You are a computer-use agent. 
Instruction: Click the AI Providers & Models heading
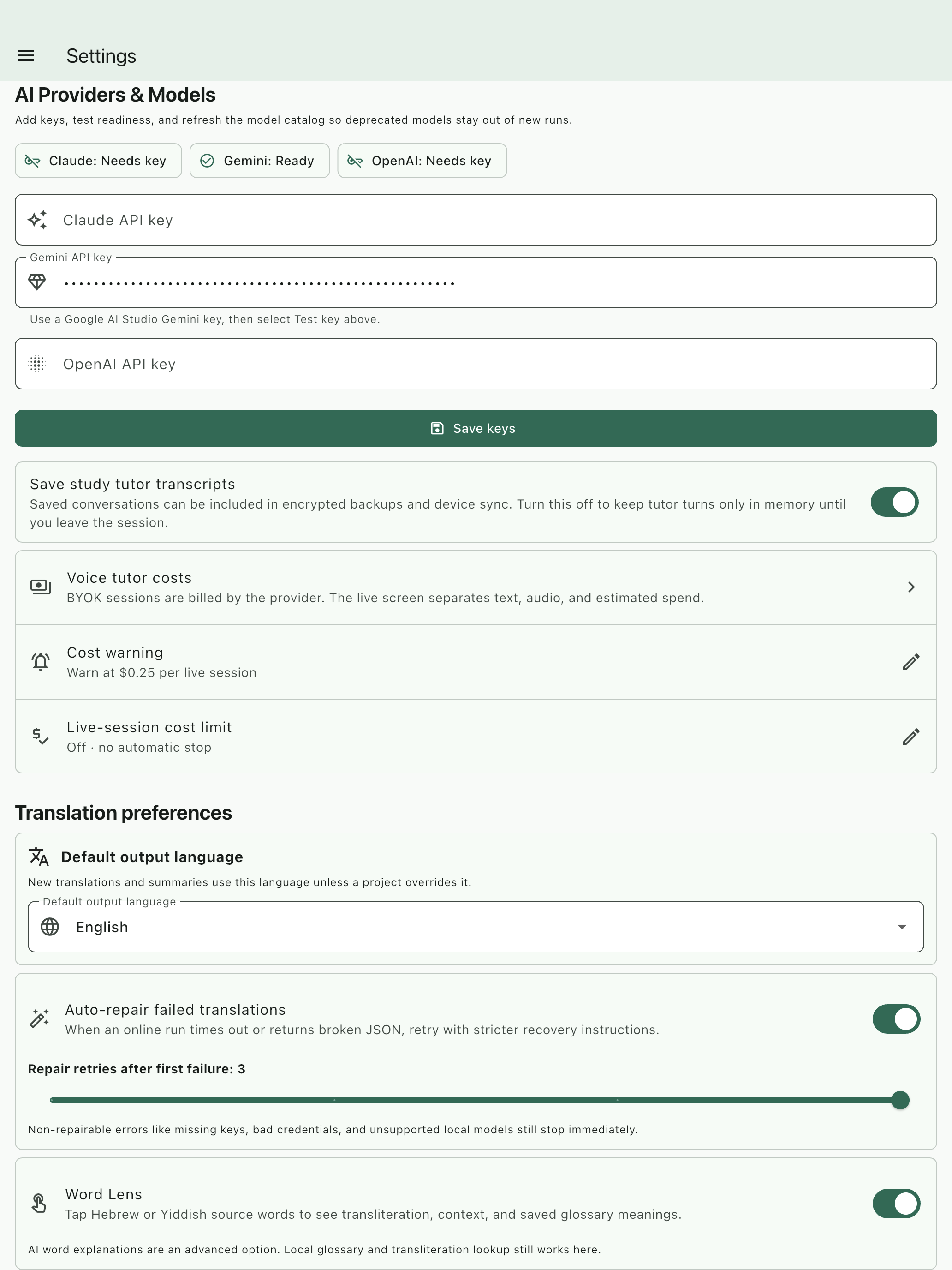click(115, 95)
